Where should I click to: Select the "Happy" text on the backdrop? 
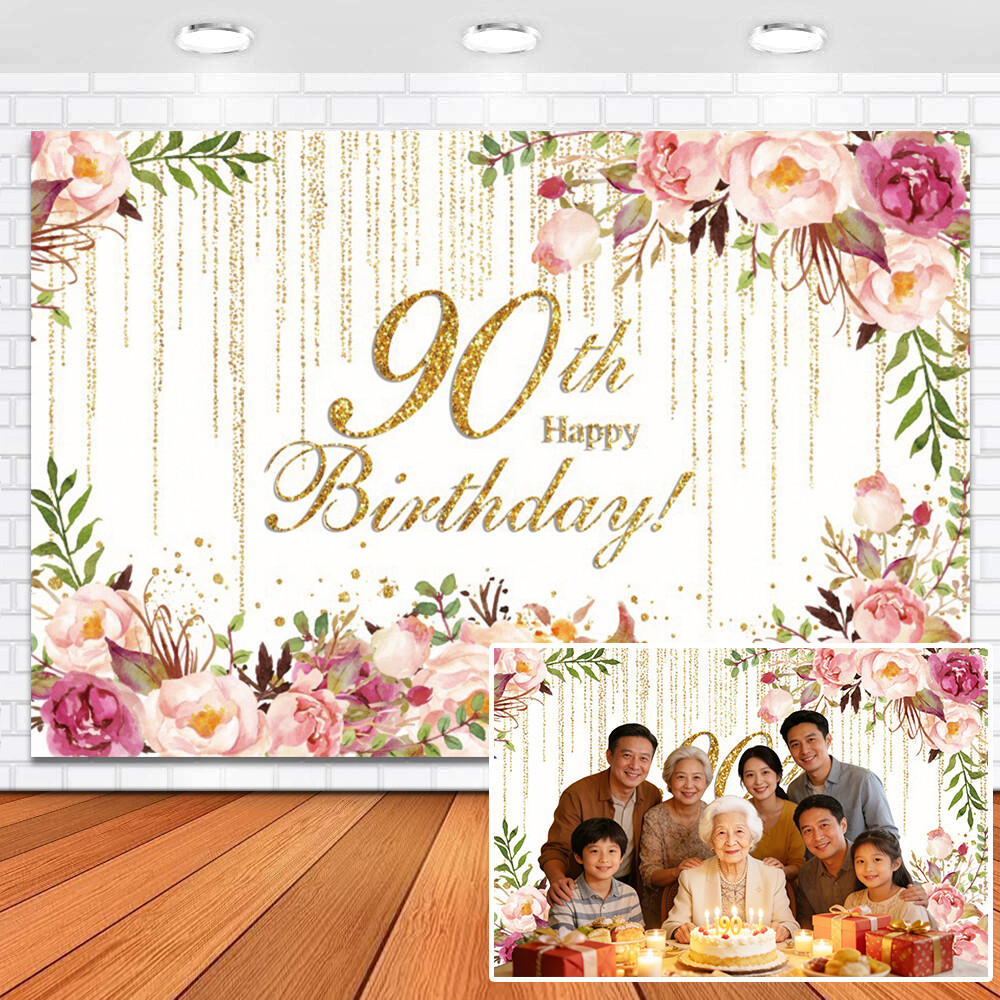click(590, 432)
